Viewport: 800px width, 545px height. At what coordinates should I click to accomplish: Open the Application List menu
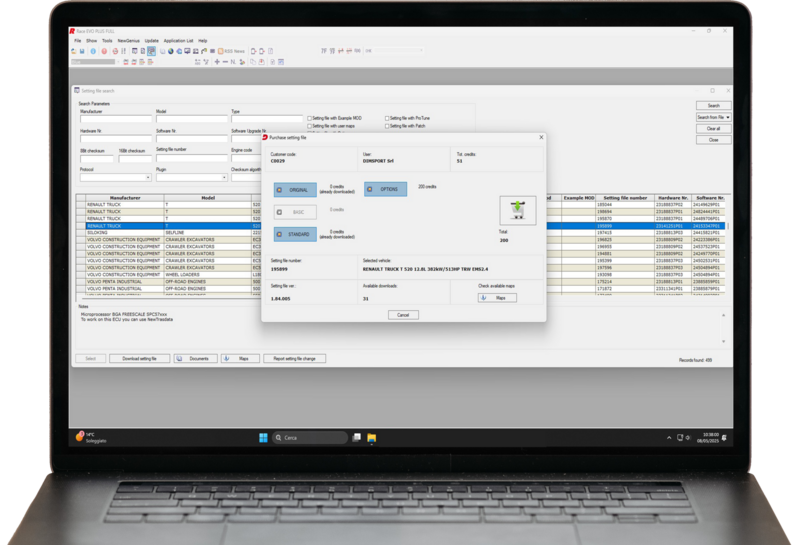[x=178, y=41]
